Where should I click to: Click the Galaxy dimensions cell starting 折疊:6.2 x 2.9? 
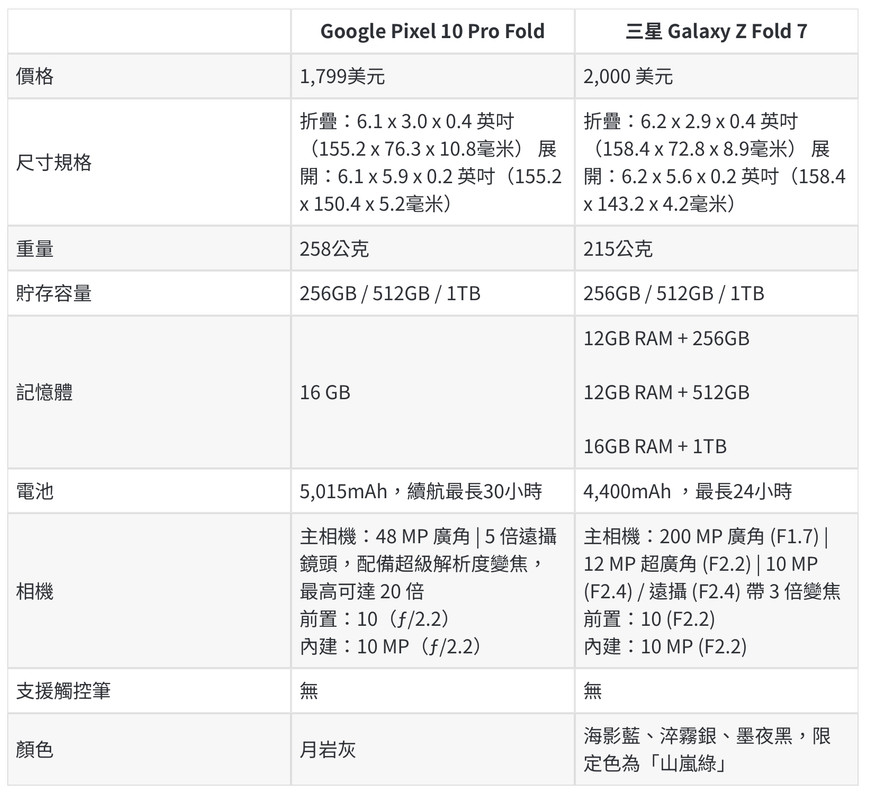click(x=714, y=162)
